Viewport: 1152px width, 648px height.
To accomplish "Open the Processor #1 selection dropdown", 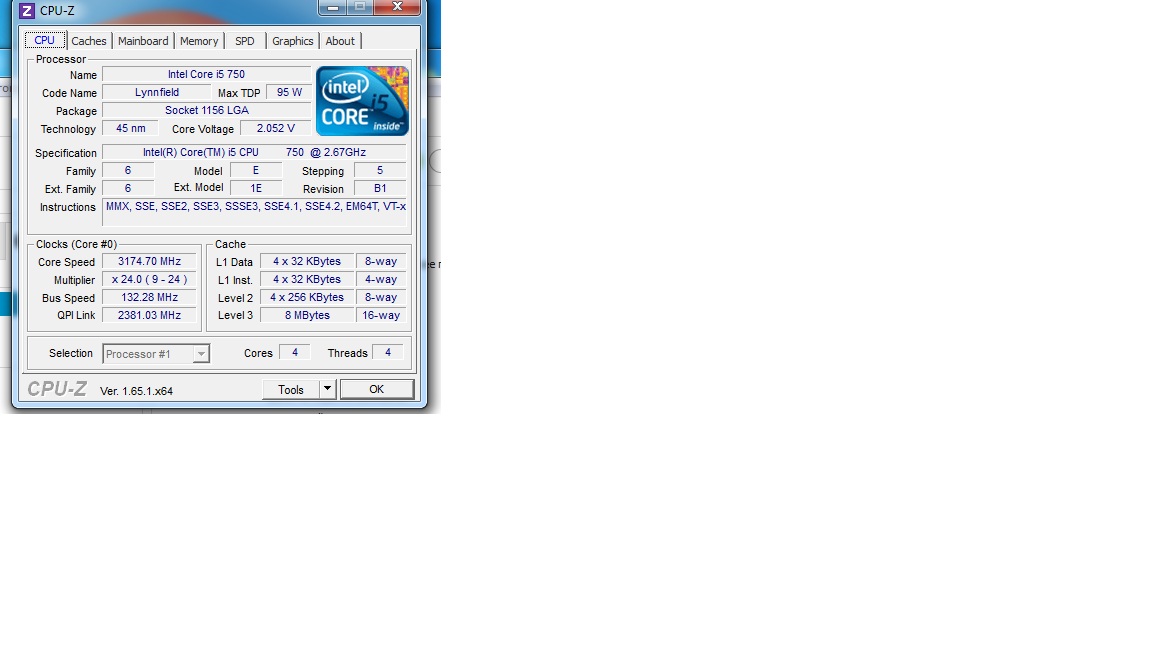I will [x=156, y=354].
